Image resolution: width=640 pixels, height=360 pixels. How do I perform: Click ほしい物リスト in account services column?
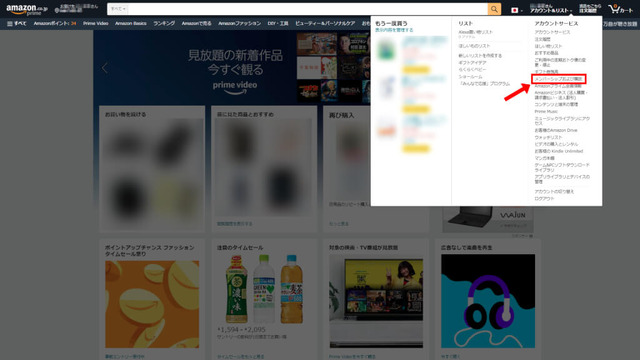(x=548, y=46)
